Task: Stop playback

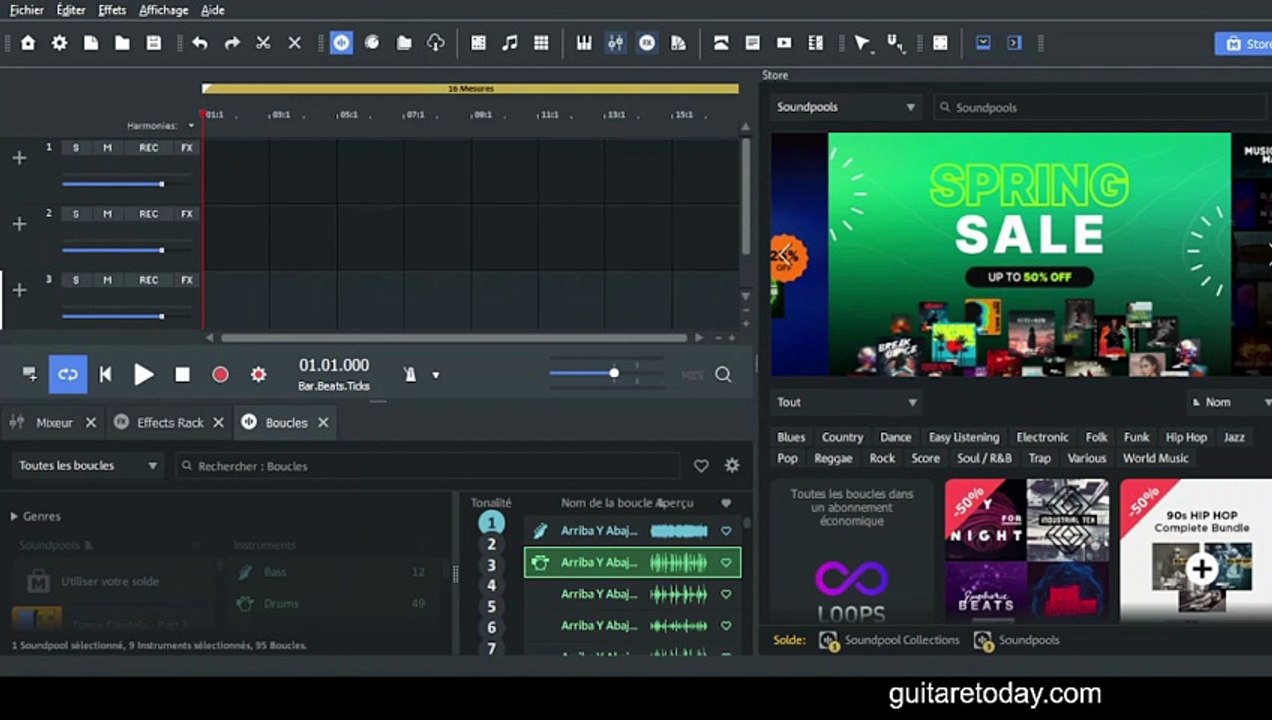Action: click(x=182, y=374)
